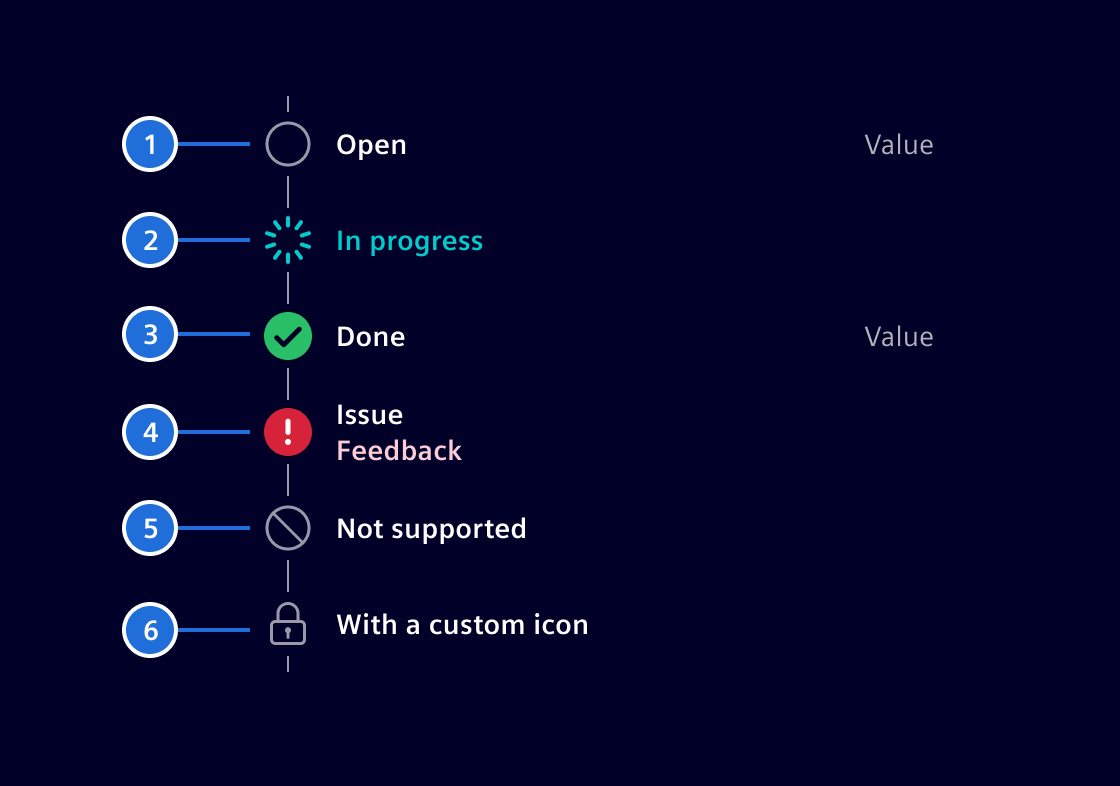Click the teal In progress spinner icon
This screenshot has width=1120, height=786.
tap(288, 240)
